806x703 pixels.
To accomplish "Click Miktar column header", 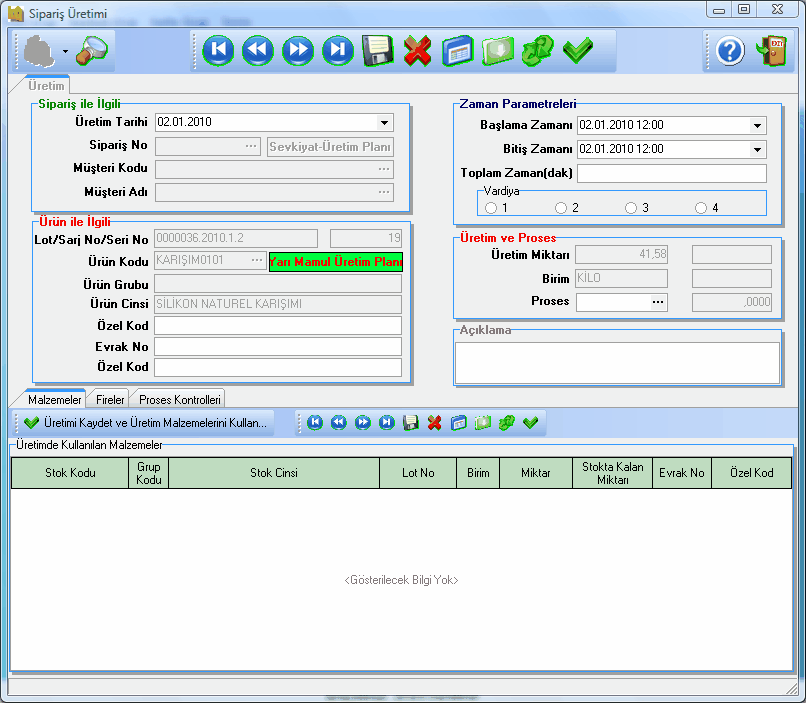I will [536, 473].
